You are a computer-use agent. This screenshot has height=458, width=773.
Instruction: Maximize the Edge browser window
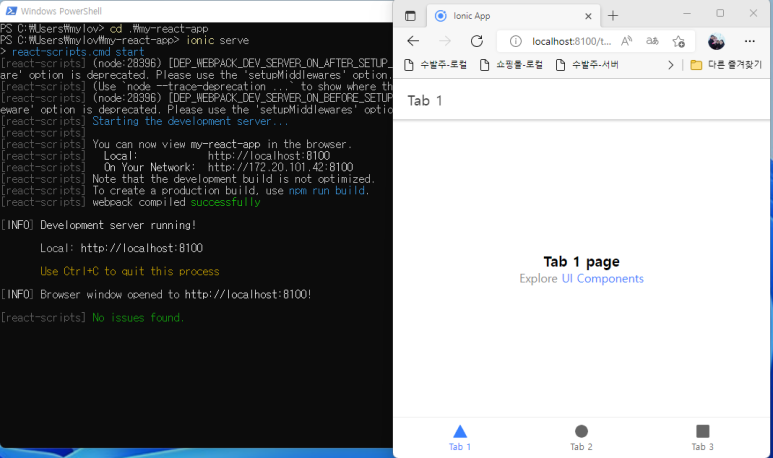[720, 13]
